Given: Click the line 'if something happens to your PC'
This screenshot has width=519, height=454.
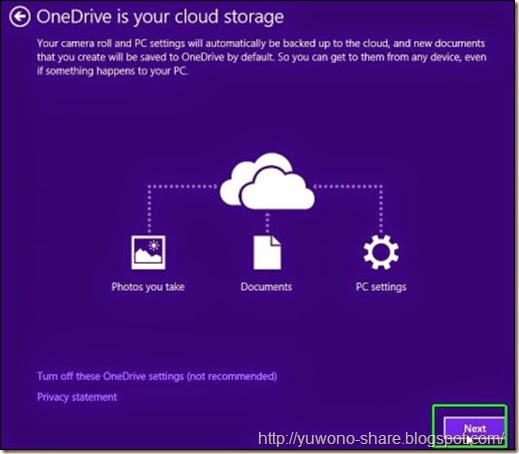Looking at the screenshot, I should [113, 71].
